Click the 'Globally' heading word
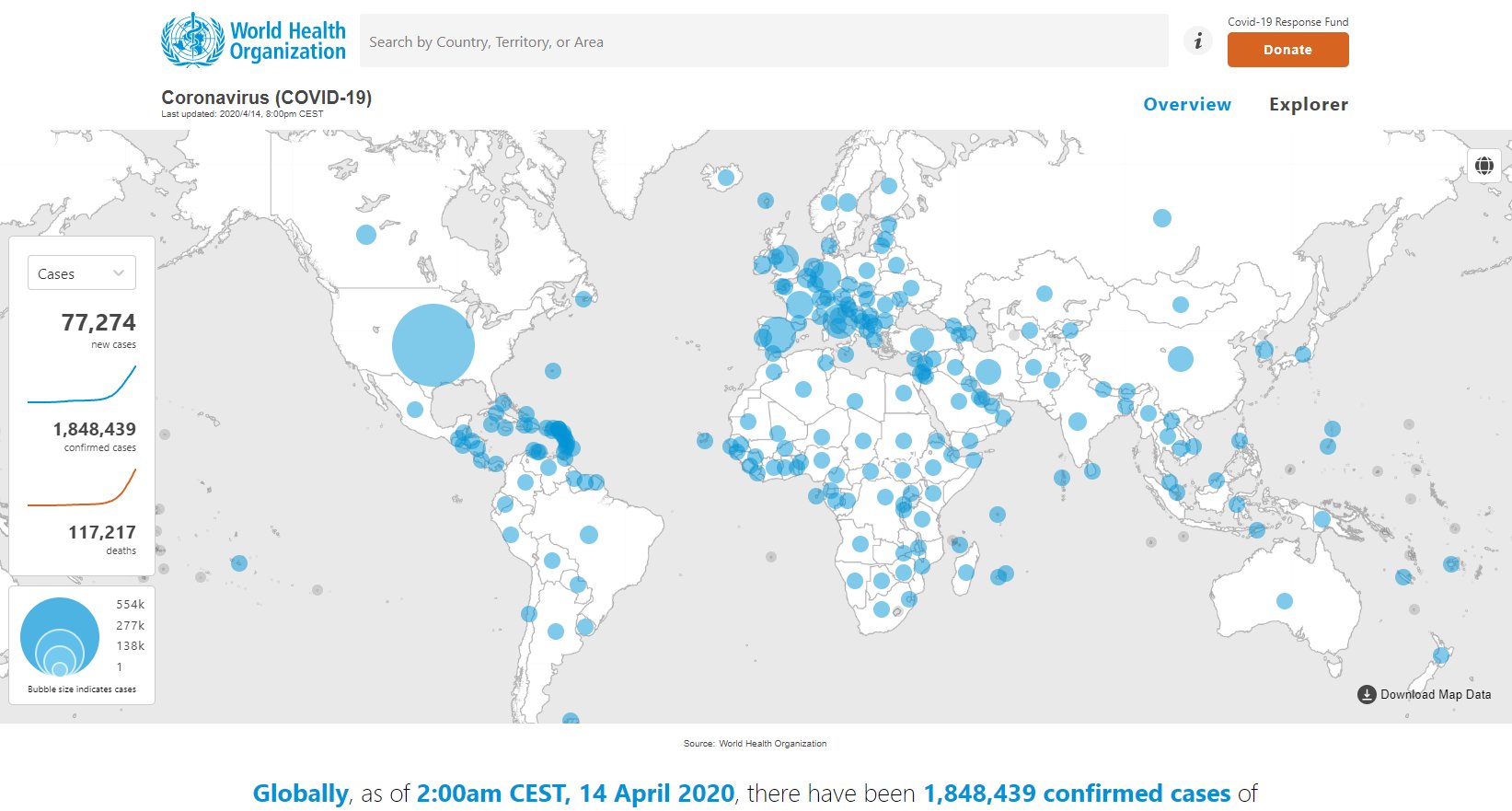Viewport: 1512px width, 811px height. (x=301, y=794)
